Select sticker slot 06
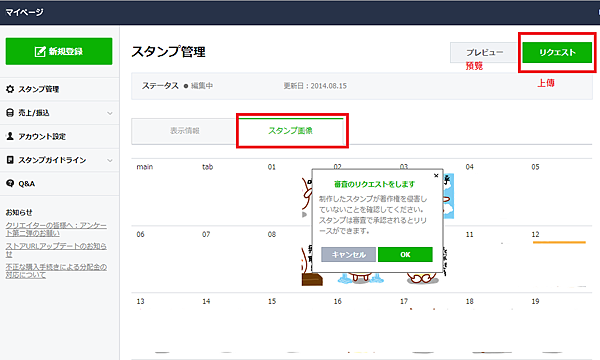 pos(164,259)
